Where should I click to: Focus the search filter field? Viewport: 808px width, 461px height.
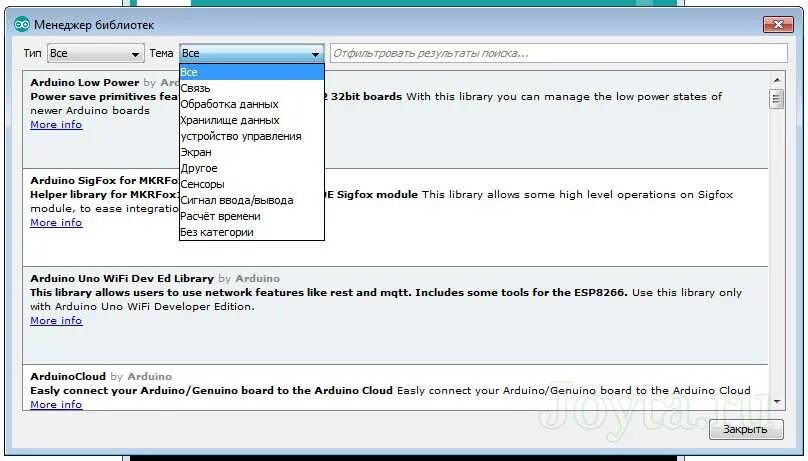[559, 53]
